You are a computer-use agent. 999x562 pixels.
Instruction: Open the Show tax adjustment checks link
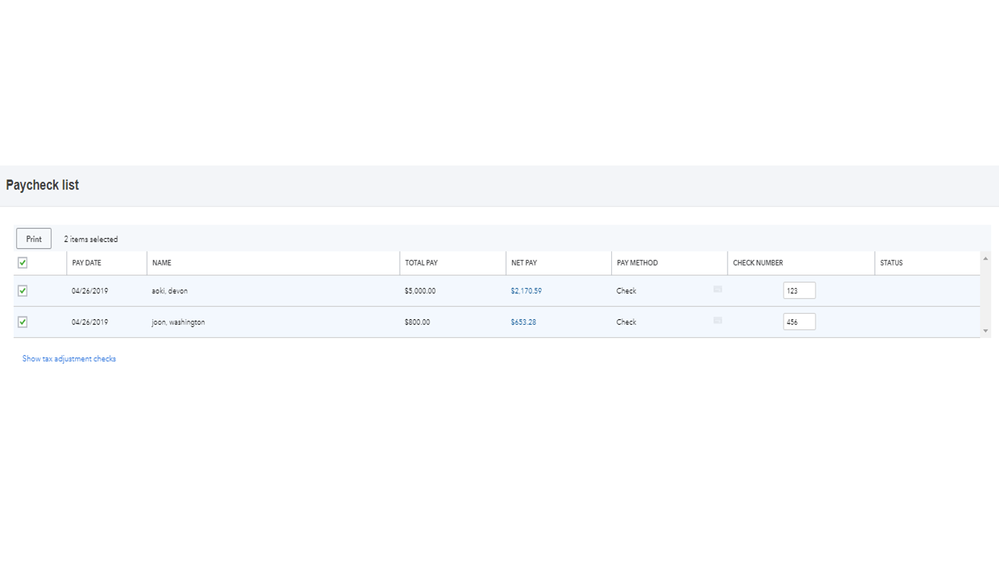[69, 358]
